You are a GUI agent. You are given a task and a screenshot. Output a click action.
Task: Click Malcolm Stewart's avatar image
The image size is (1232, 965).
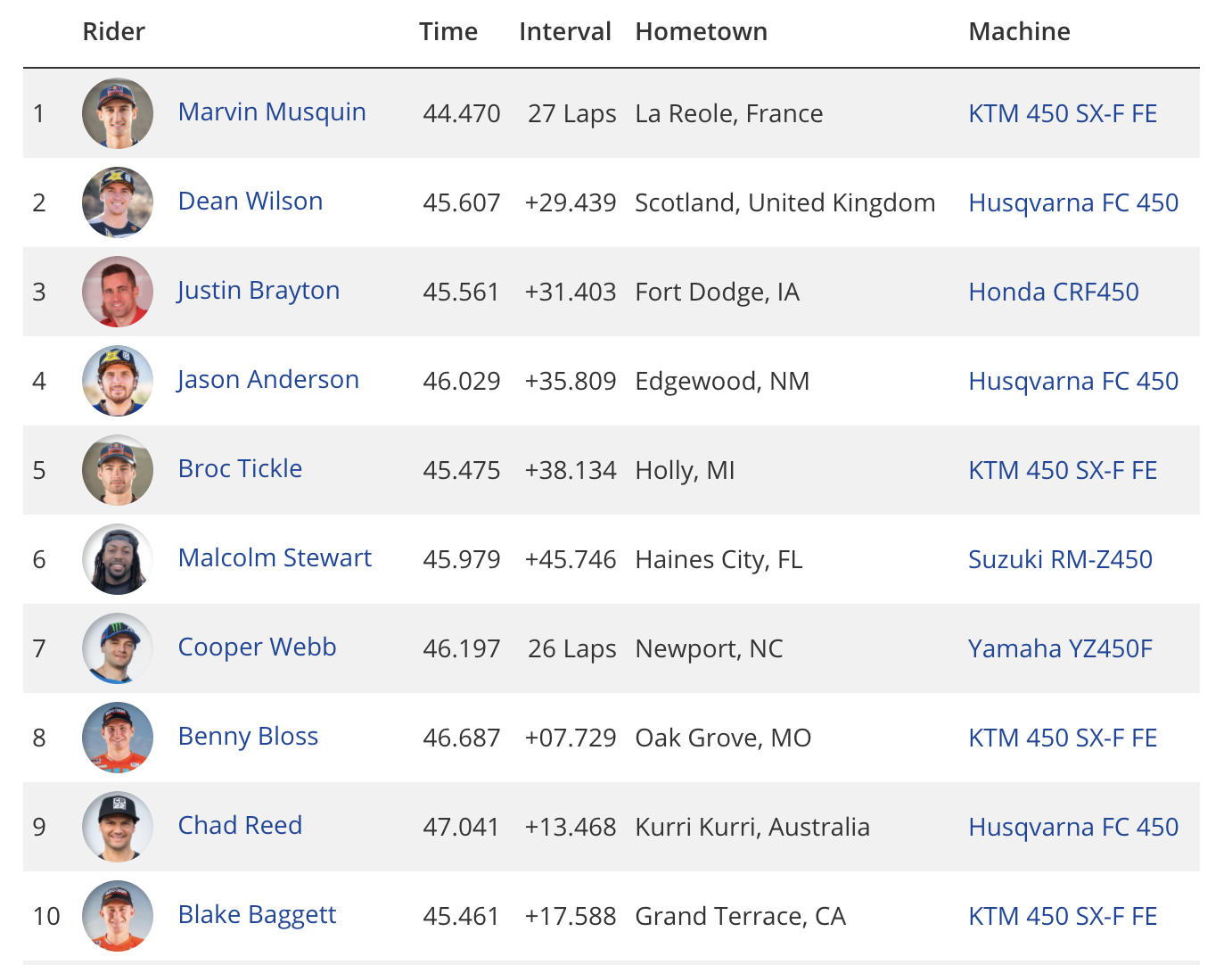[118, 559]
